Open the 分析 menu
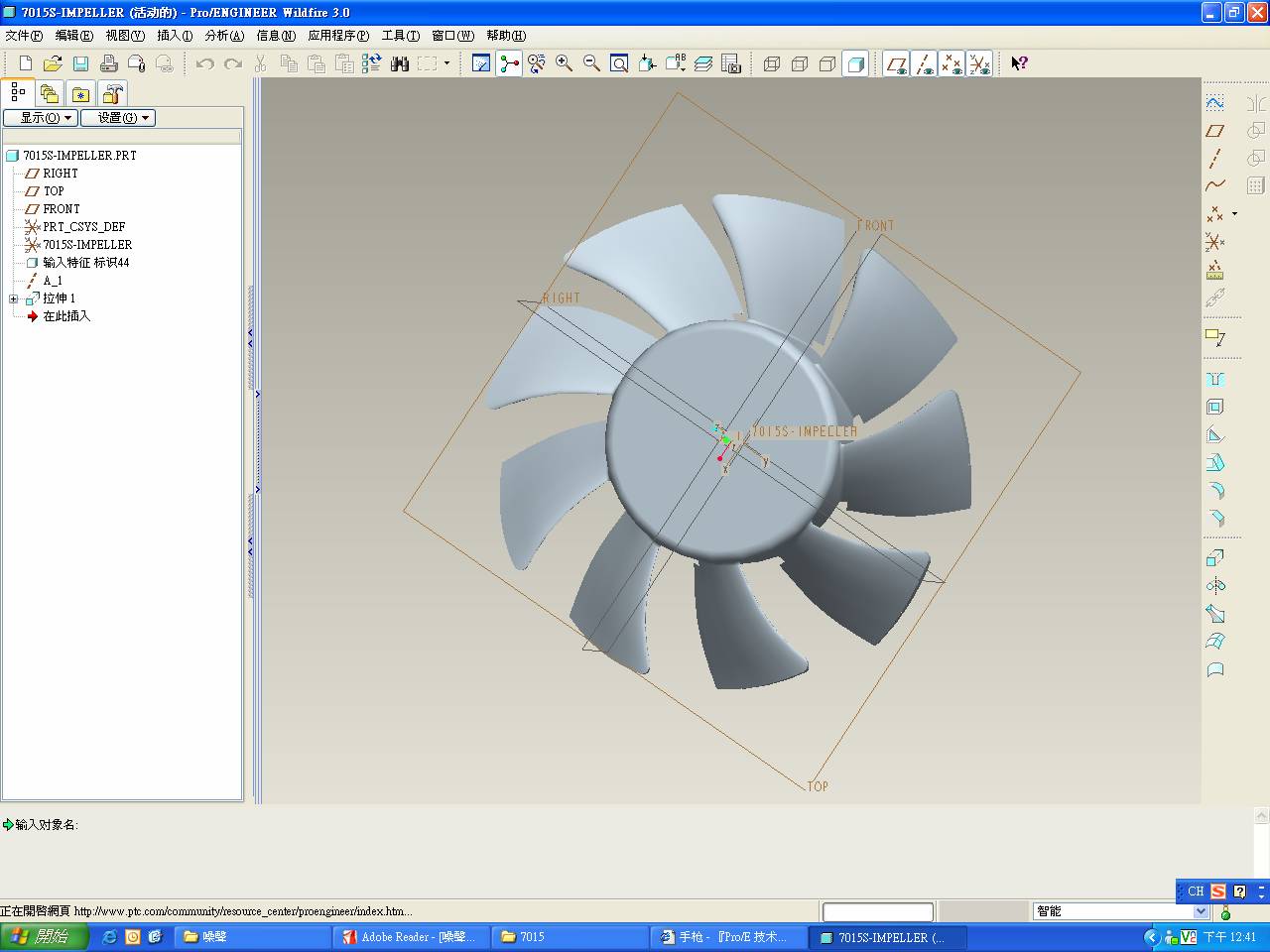 tap(223, 36)
